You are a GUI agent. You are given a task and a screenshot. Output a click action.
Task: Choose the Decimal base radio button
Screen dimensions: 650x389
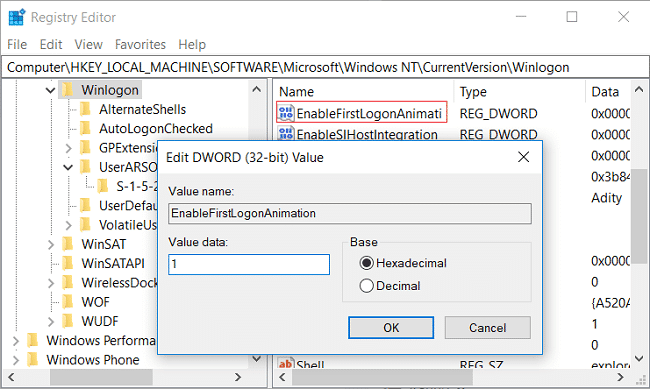366,286
